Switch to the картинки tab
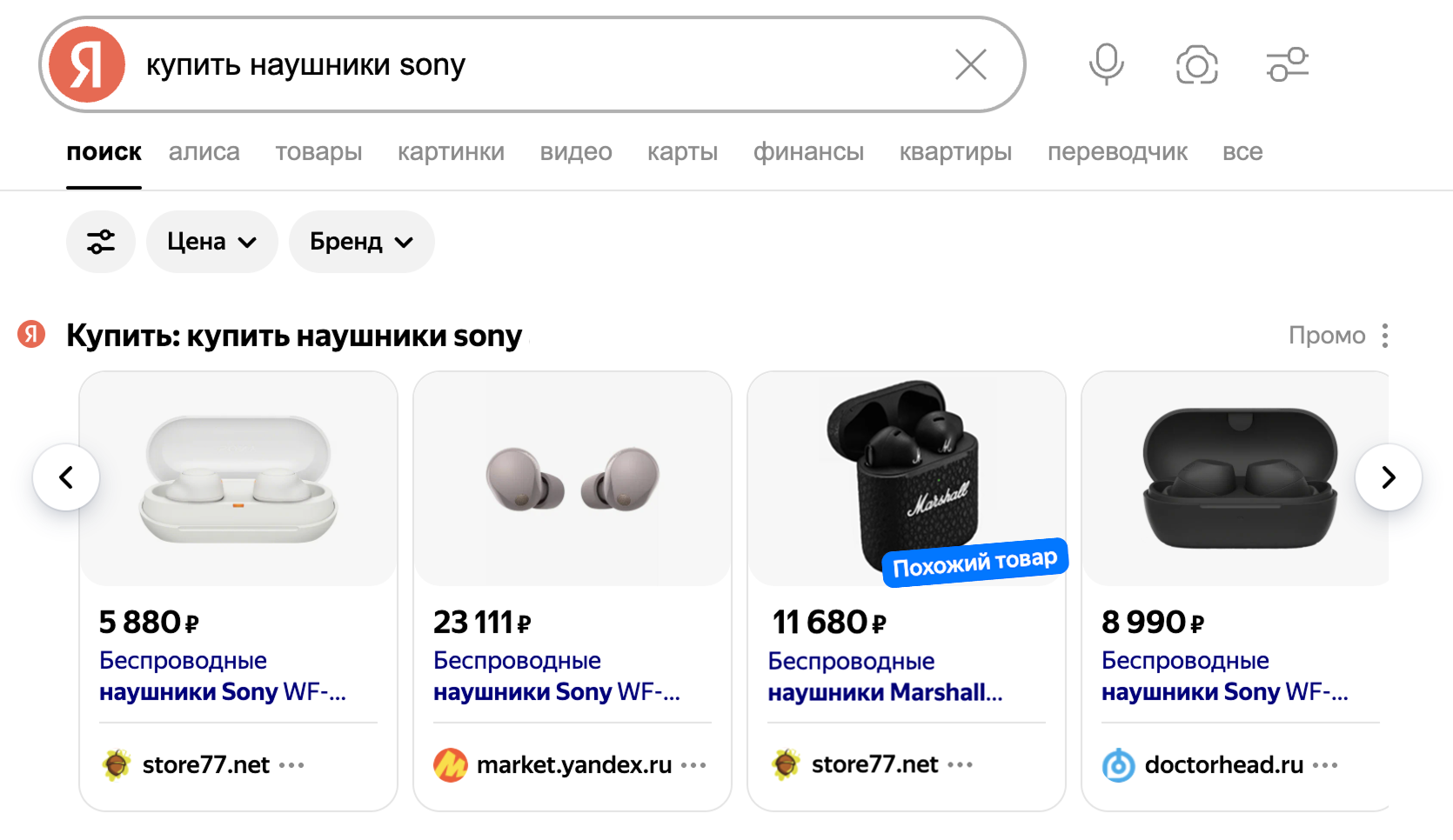1453x840 pixels. point(451,152)
